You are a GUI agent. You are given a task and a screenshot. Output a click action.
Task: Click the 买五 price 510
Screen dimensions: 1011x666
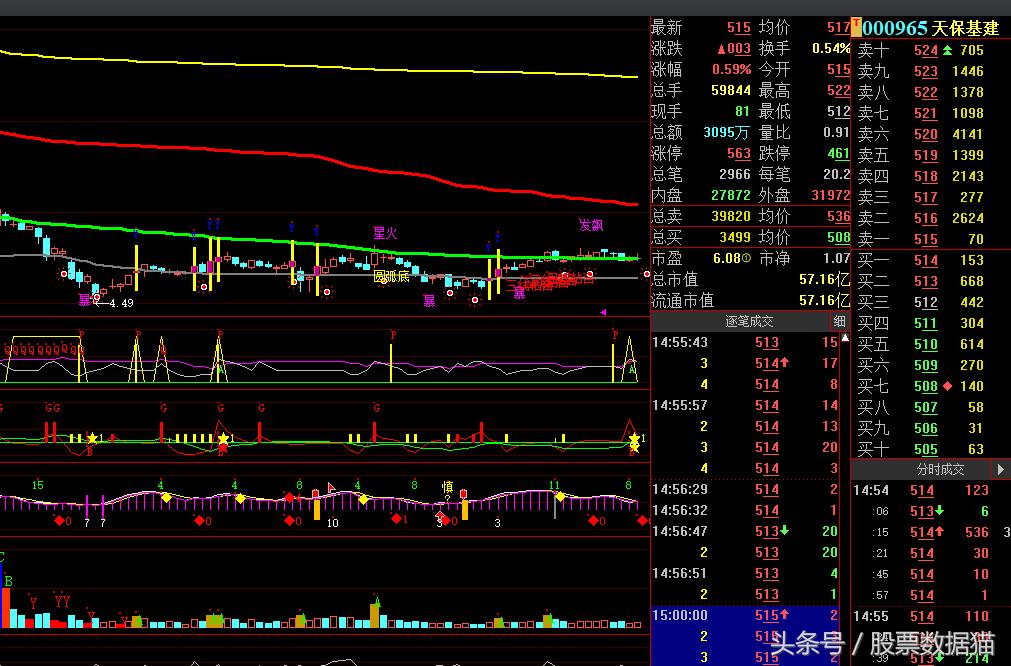click(x=925, y=344)
